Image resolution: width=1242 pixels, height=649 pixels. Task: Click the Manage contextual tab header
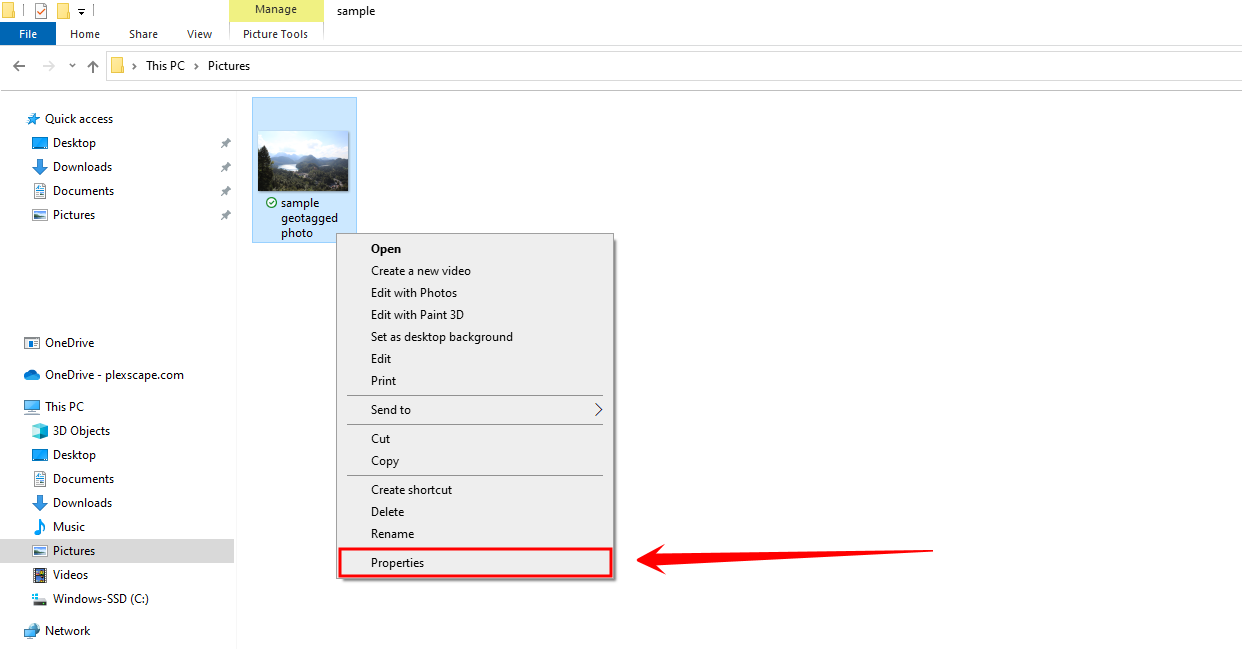point(276,10)
